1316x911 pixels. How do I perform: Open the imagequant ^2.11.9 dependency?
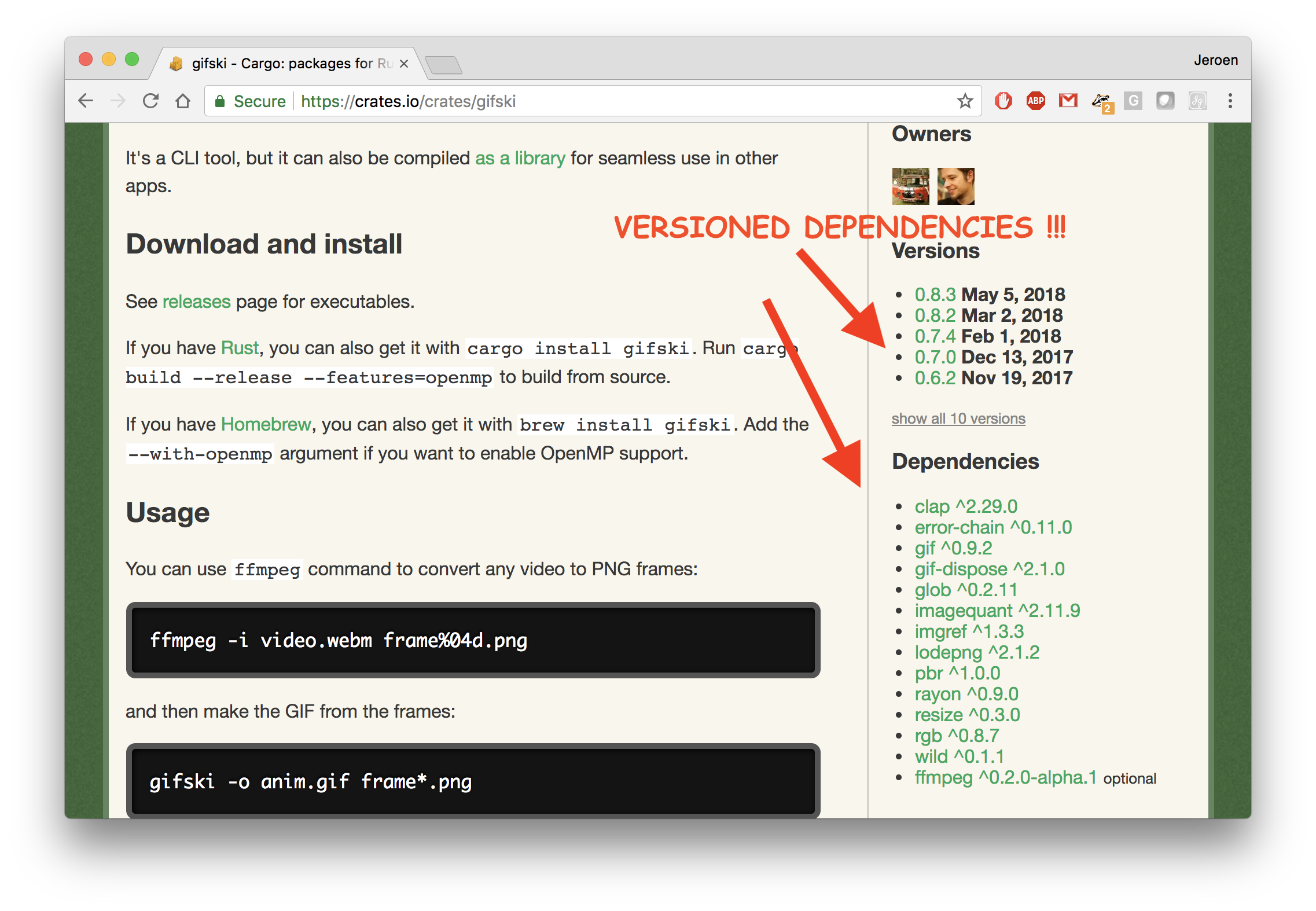(997, 611)
